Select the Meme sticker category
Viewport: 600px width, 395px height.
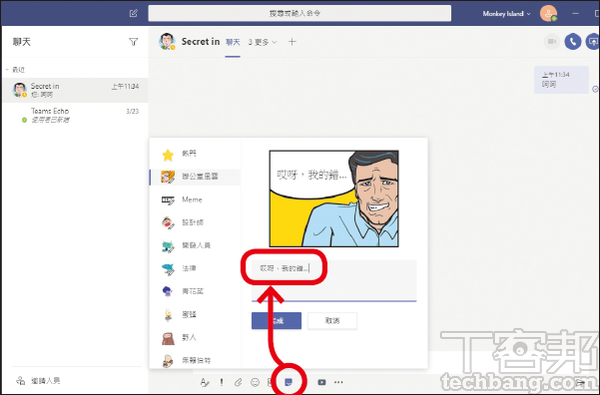click(x=195, y=200)
